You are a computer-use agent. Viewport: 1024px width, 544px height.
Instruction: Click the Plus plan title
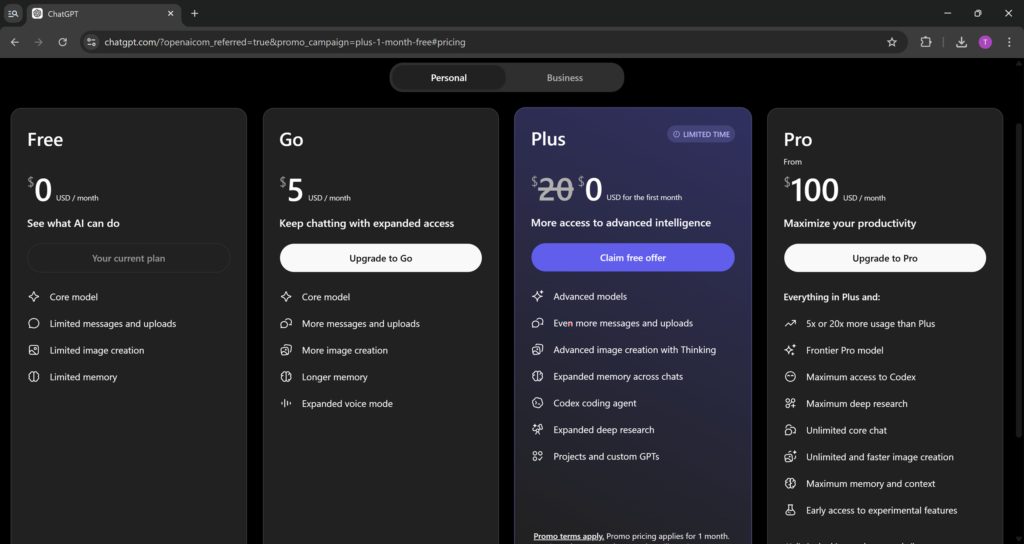coord(549,138)
